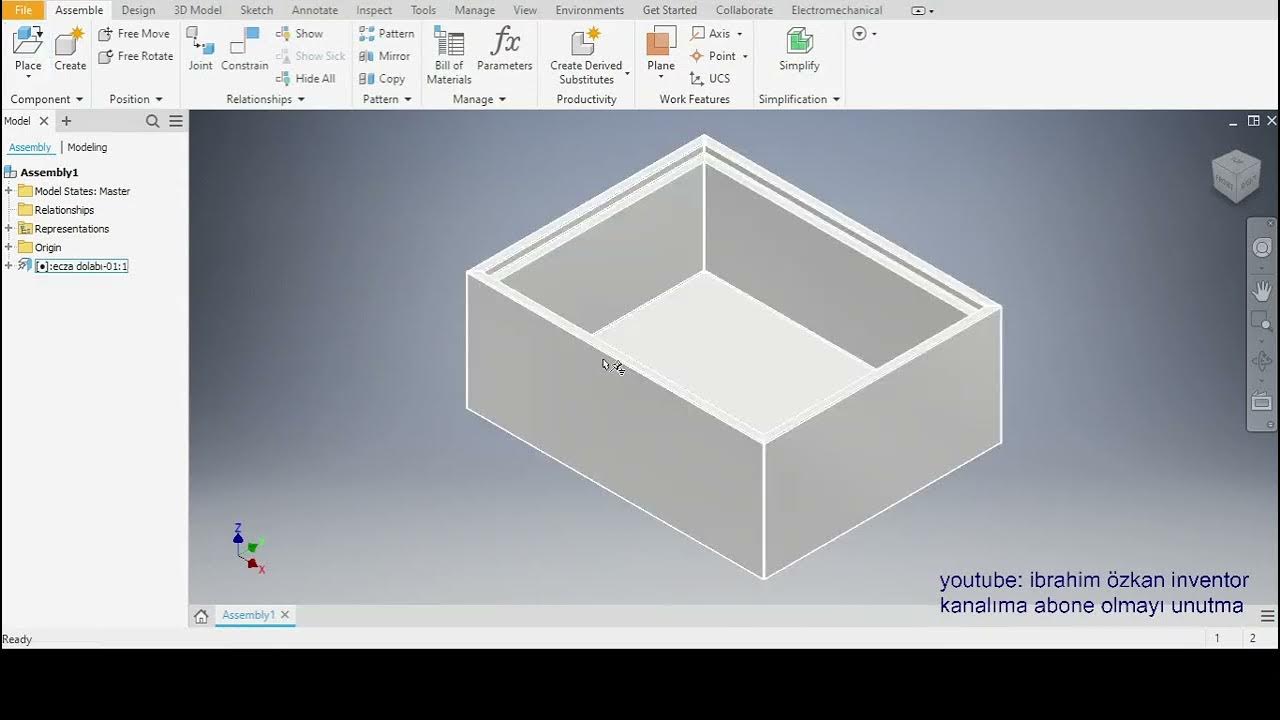Open the Collaborate ribbon tab
The height and width of the screenshot is (720, 1280).
tap(744, 10)
